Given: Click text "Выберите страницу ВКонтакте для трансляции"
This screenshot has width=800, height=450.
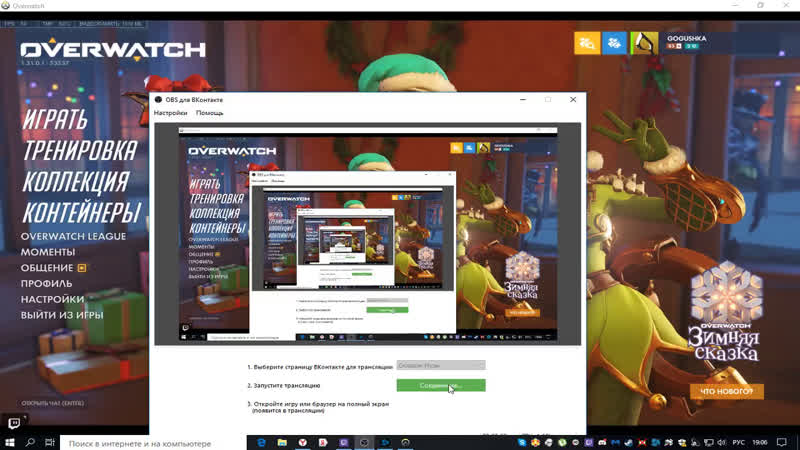Looking at the screenshot, I should click(323, 366).
